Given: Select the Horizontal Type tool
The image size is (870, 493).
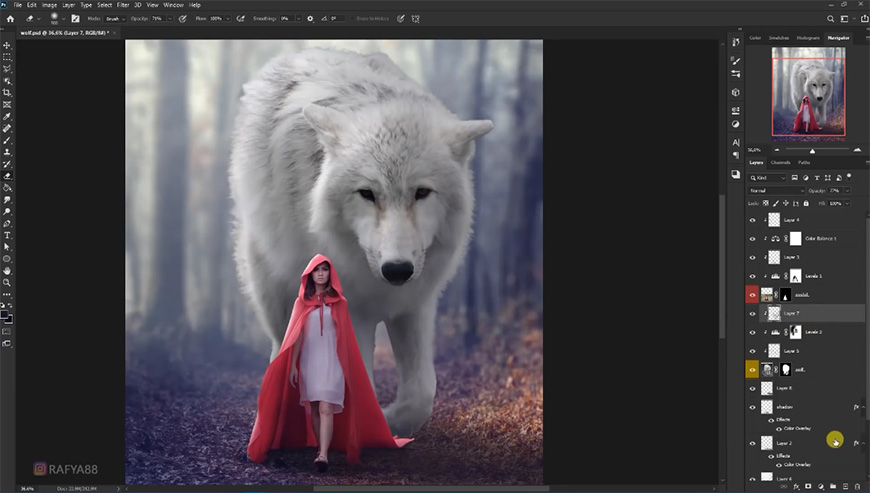Looking at the screenshot, I should 7,236.
